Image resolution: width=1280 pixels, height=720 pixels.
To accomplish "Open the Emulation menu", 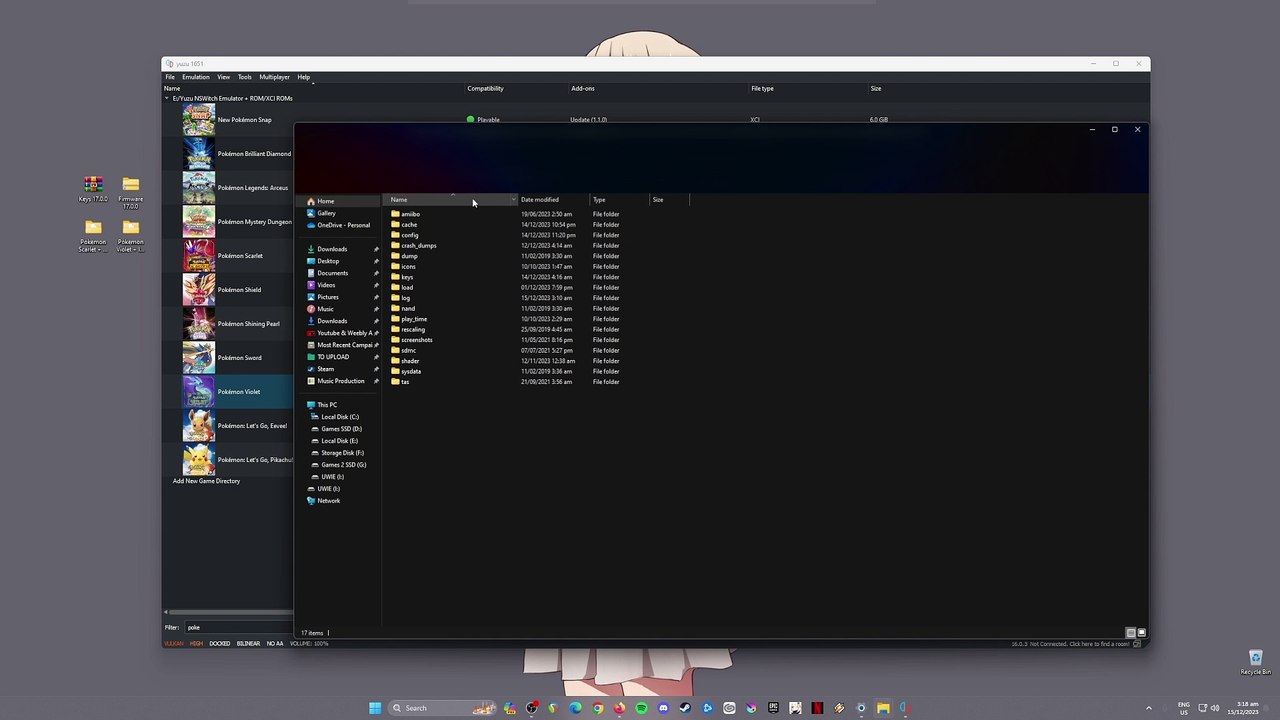I will (x=195, y=77).
